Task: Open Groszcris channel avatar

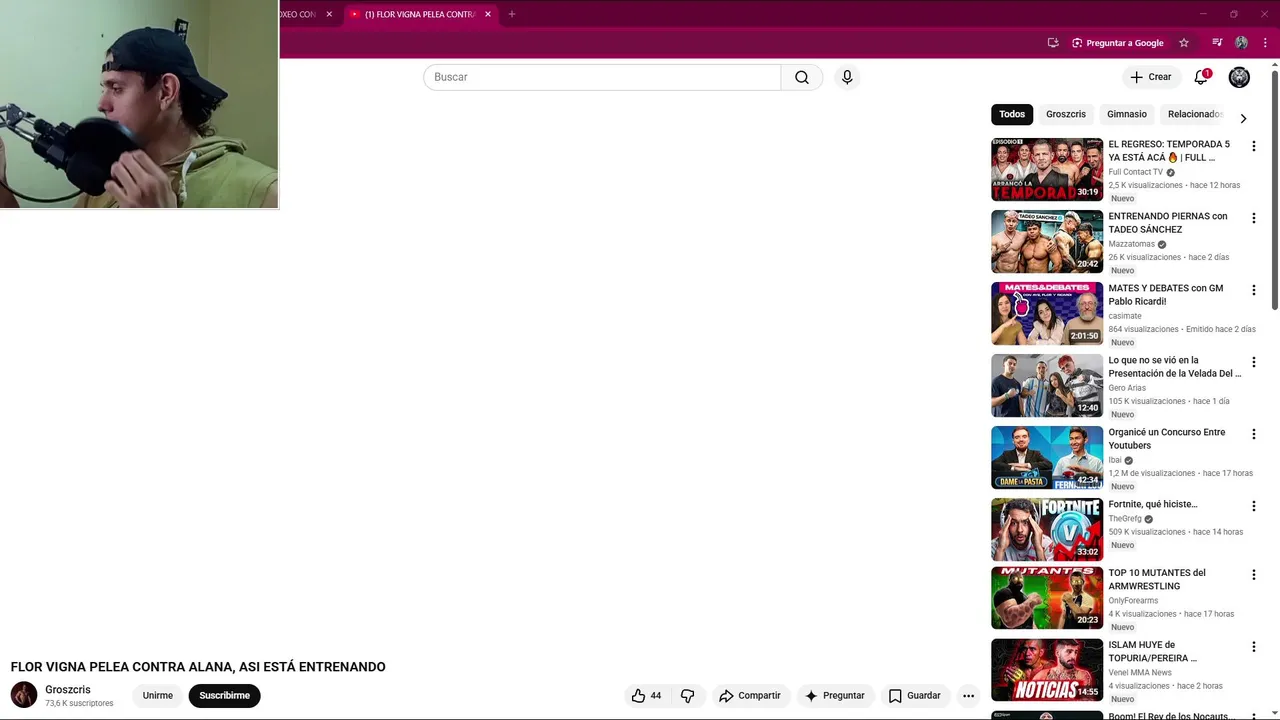Action: click(24, 695)
